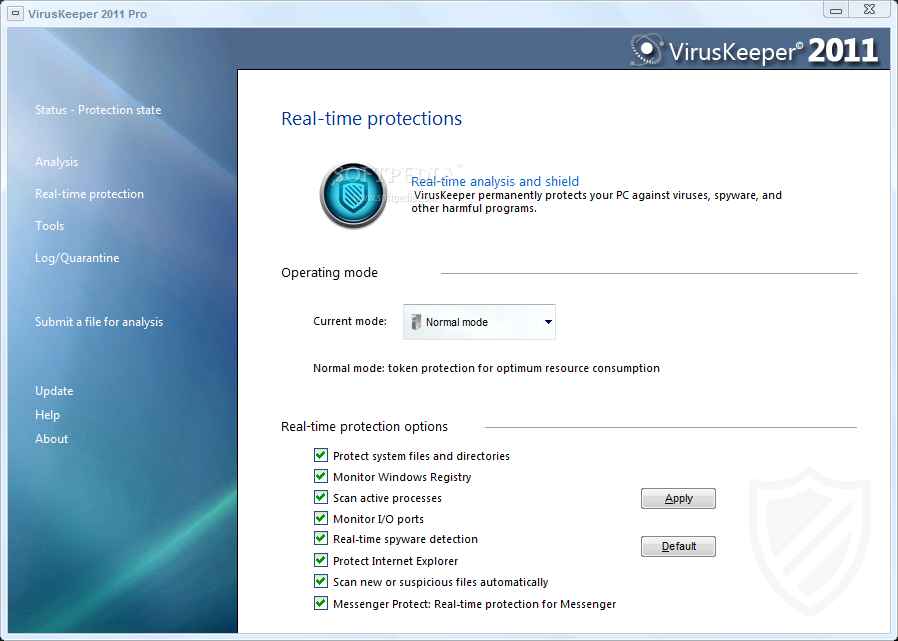The width and height of the screenshot is (898, 641).
Task: Uncheck Protect Internet Explorer
Action: click(321, 560)
